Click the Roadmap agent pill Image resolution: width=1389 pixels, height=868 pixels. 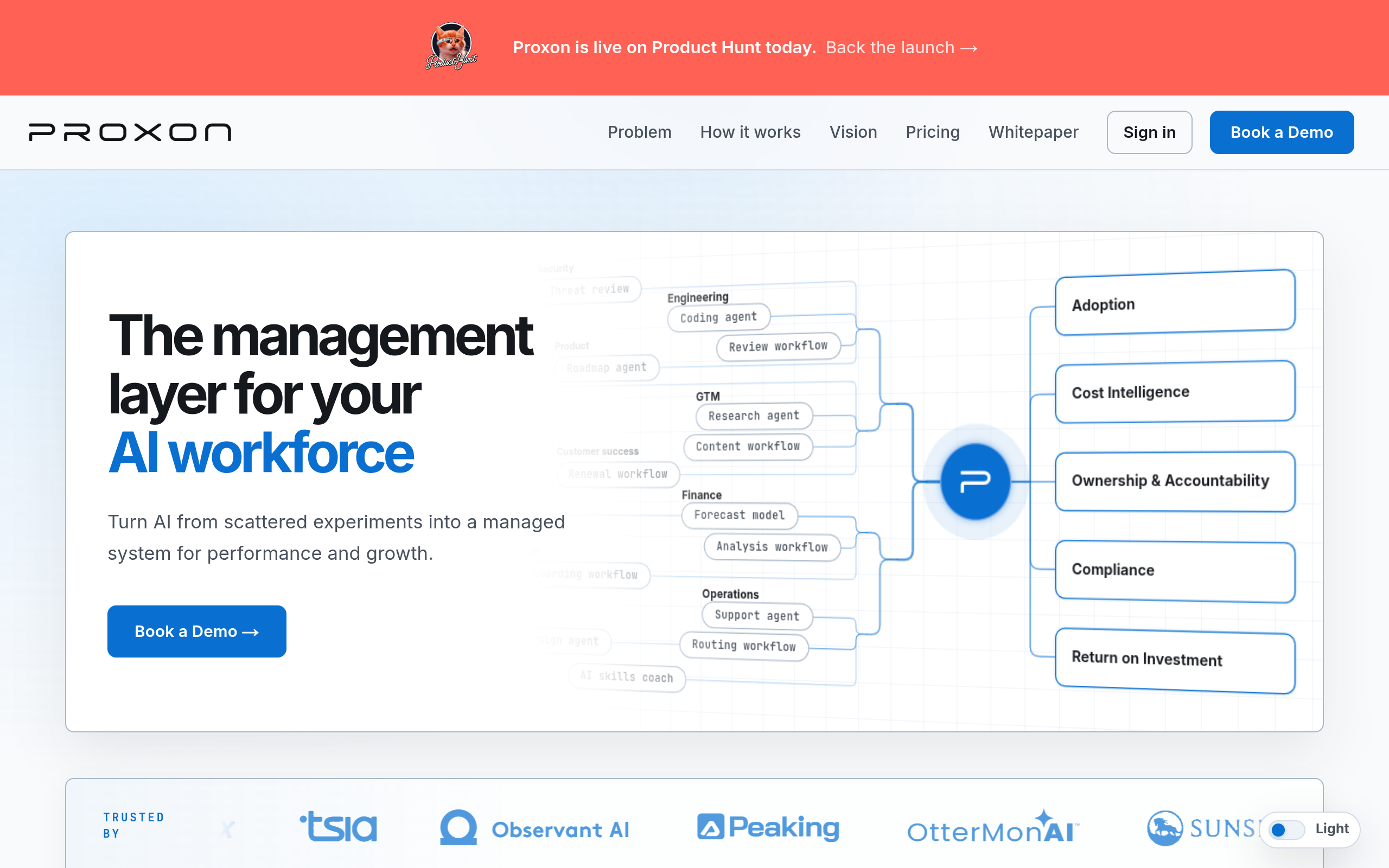pyautogui.click(x=607, y=367)
